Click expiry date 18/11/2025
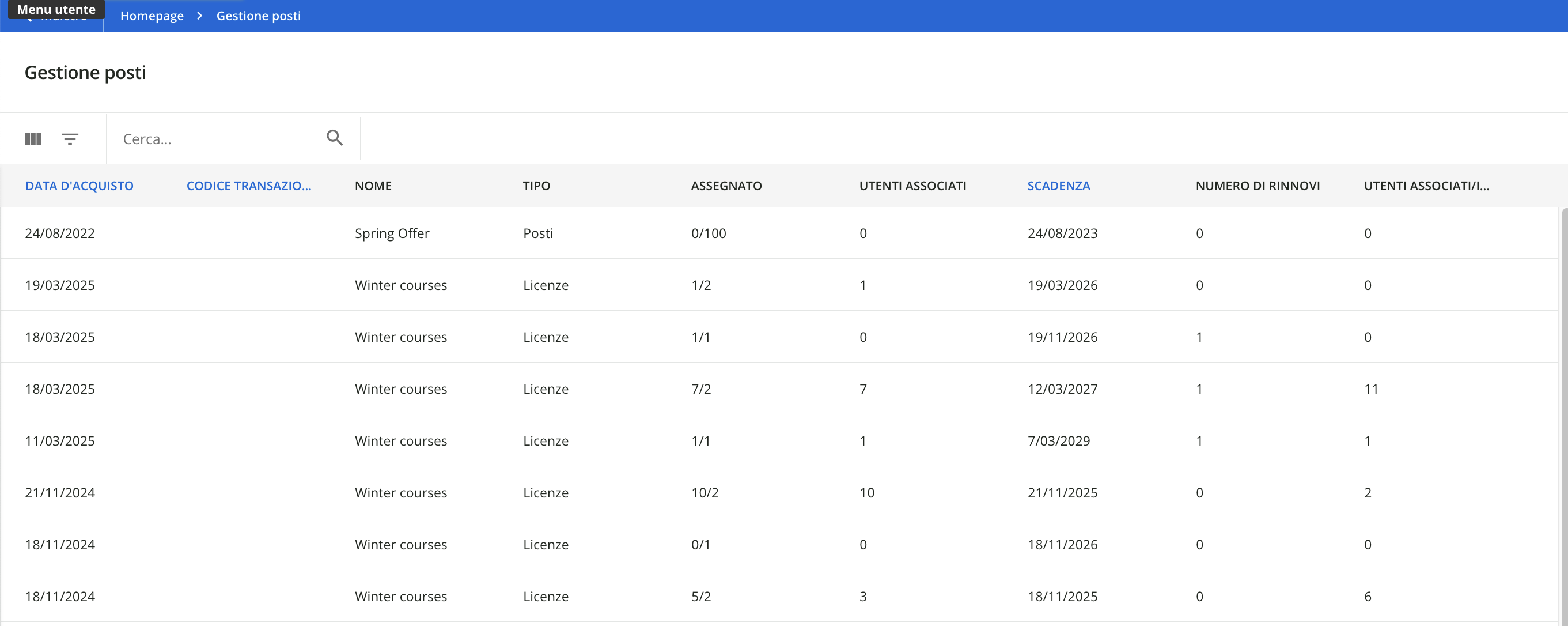This screenshot has height=626, width=1568. 1062,595
